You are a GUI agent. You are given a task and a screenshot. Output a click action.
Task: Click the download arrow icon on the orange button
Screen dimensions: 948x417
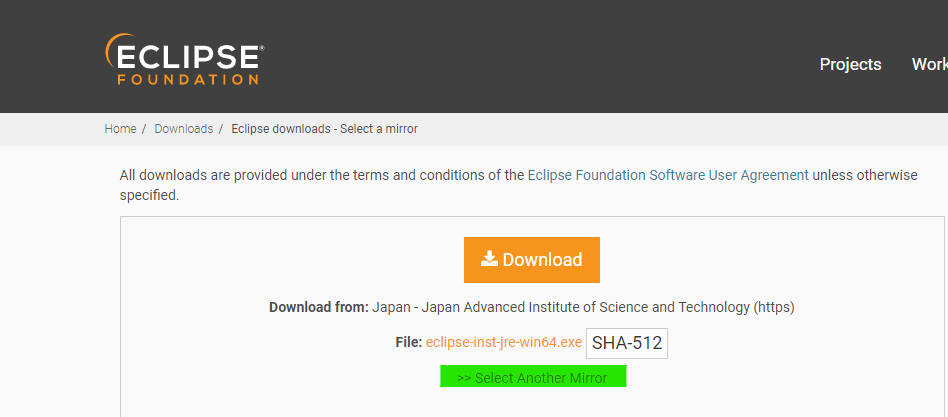(489, 259)
